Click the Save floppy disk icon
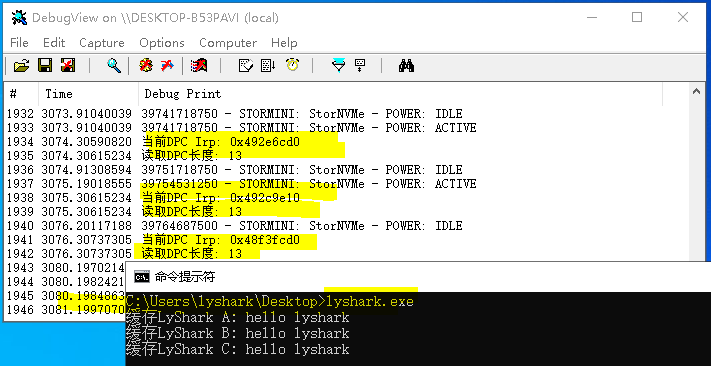The height and width of the screenshot is (366, 711). tap(45, 66)
